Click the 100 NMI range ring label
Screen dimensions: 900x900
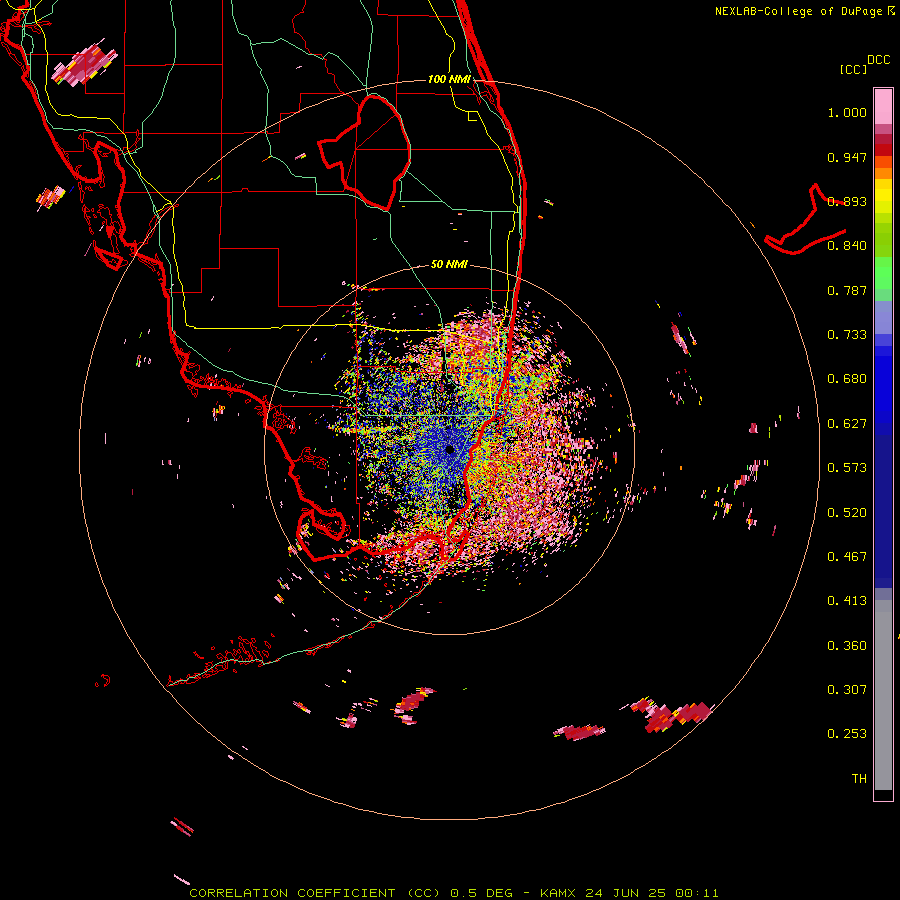449,79
